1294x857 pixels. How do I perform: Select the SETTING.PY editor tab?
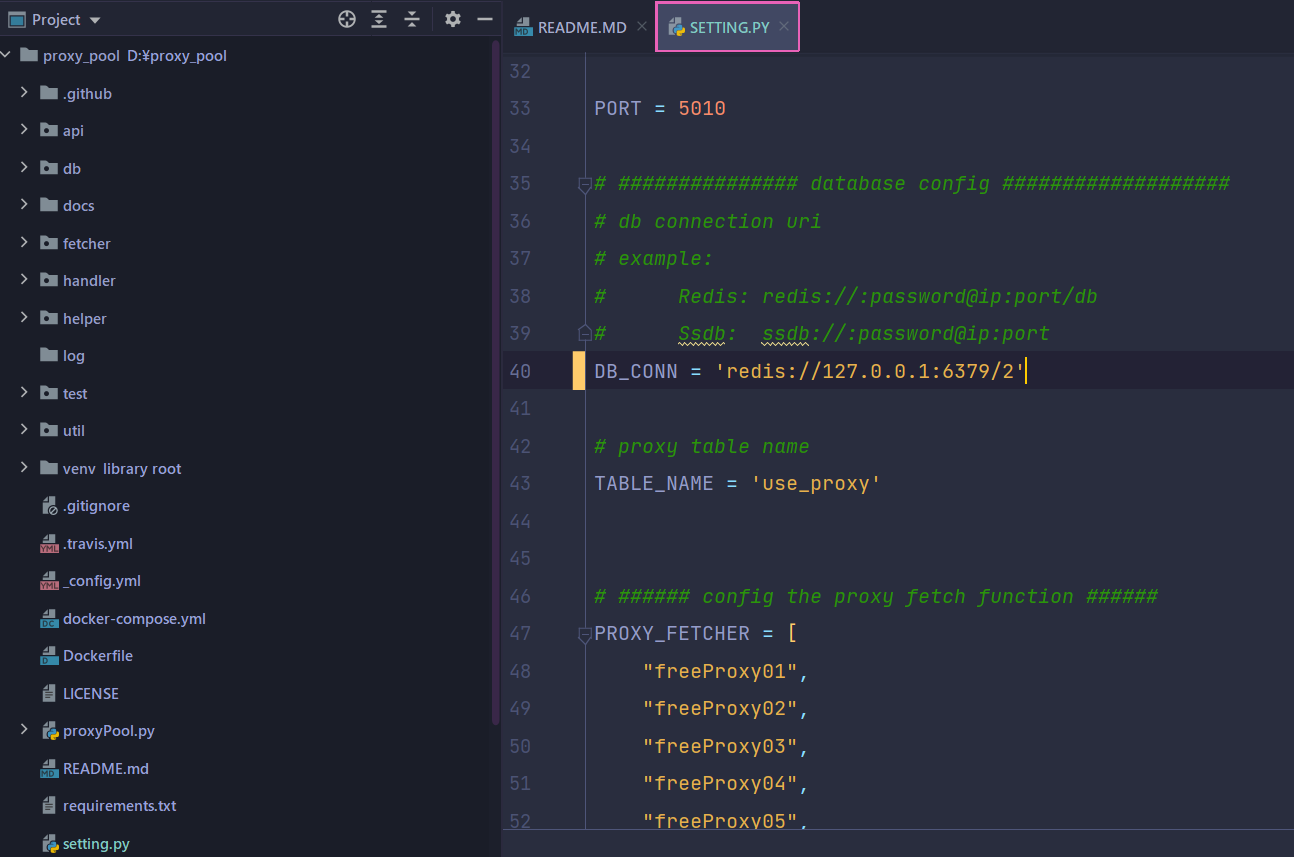tap(729, 27)
